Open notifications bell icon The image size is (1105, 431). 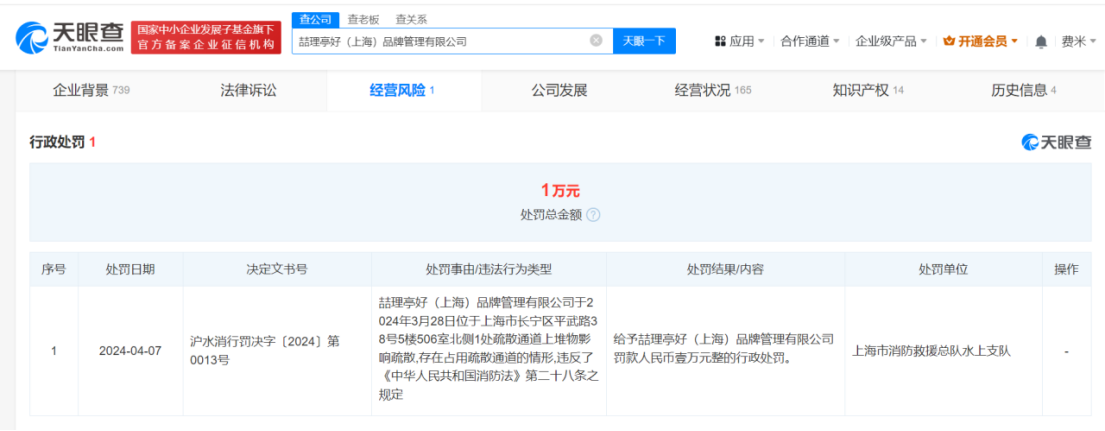click(x=1041, y=42)
